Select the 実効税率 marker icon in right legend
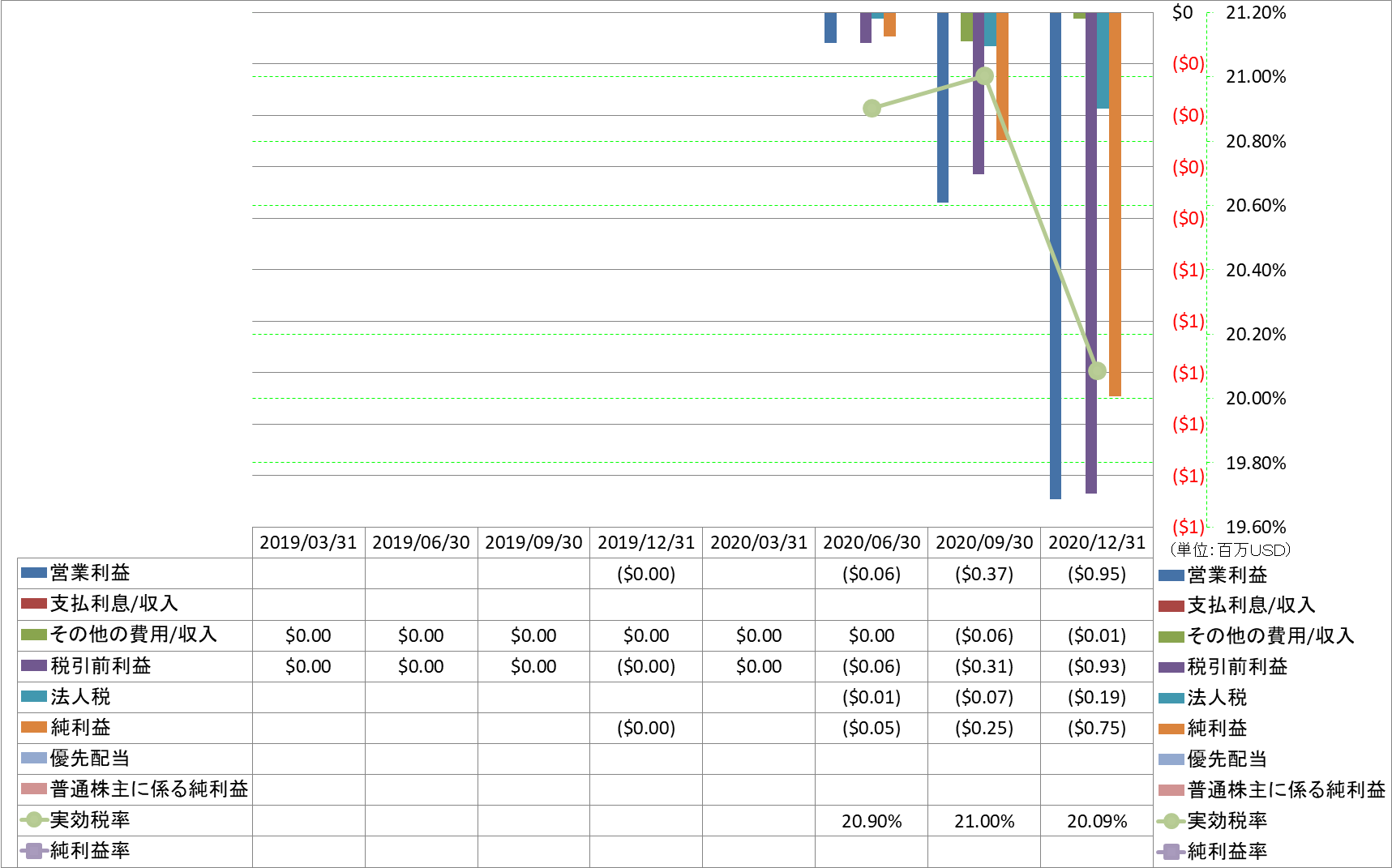Screen dimensions: 1392x868 point(1171,821)
